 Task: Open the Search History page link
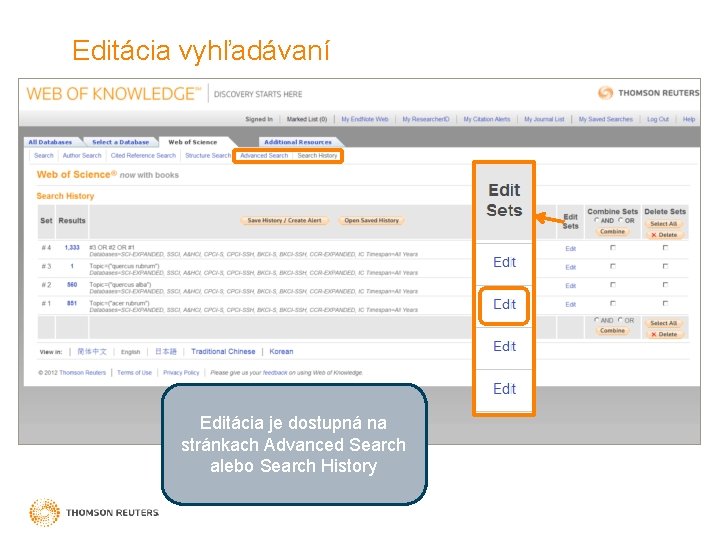317,156
